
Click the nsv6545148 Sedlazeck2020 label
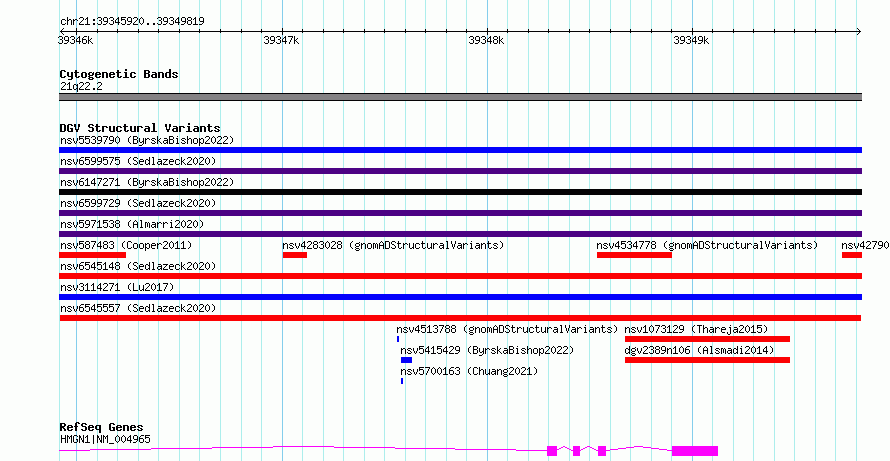pyautogui.click(x=138, y=266)
